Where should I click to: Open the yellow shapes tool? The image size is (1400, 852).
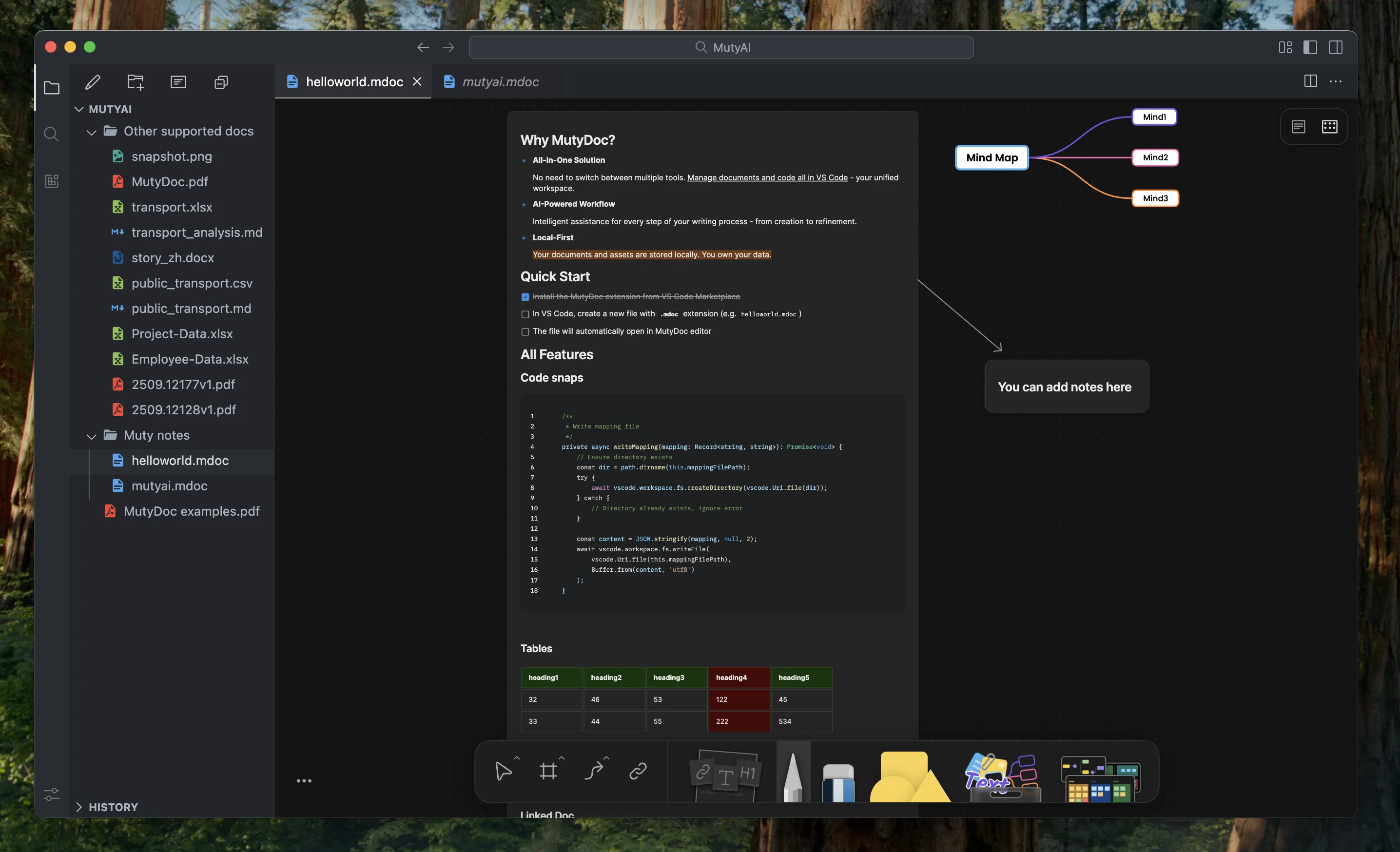pyautogui.click(x=909, y=776)
